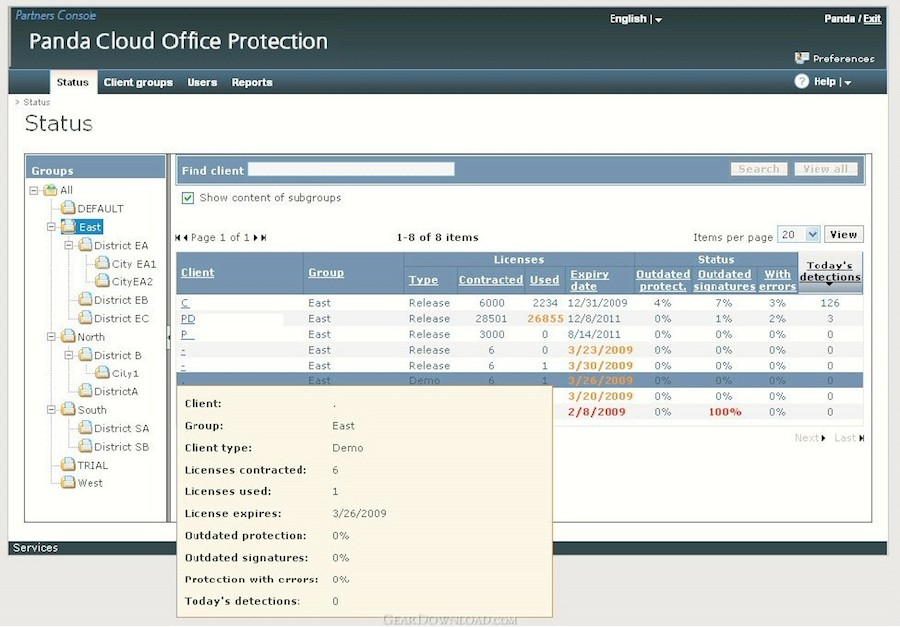
Task: Open the Items per page dropdown
Action: (812, 234)
